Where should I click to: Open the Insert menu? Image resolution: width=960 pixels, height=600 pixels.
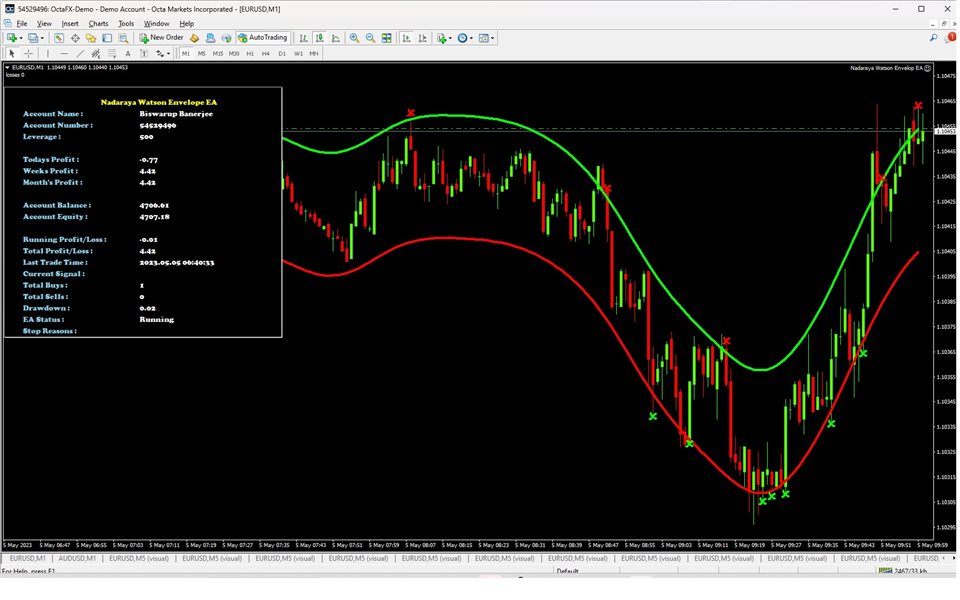69,23
